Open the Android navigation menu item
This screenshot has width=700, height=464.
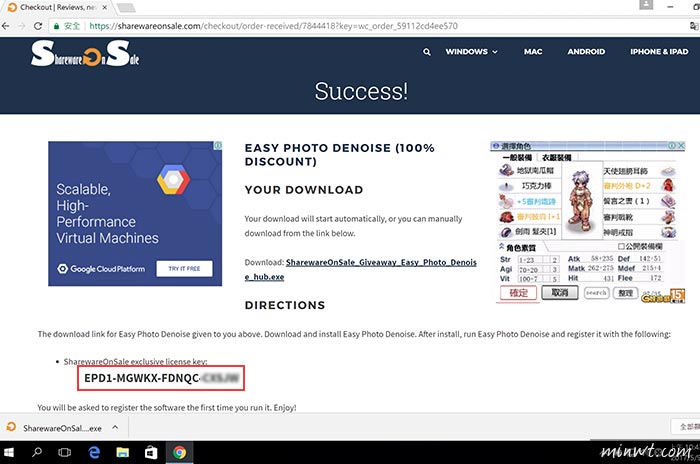pos(586,52)
